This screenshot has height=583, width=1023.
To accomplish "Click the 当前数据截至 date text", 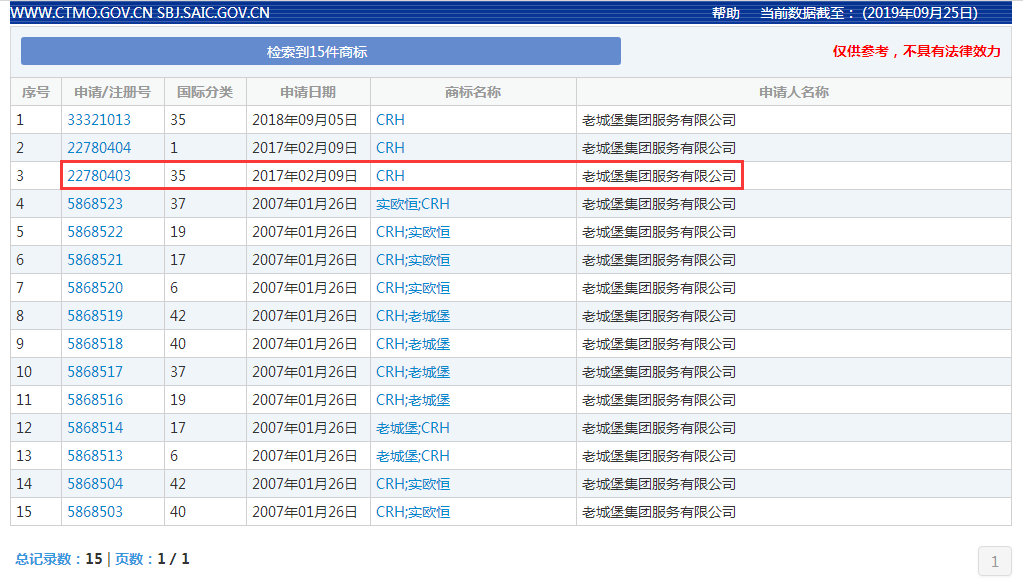I will 869,13.
